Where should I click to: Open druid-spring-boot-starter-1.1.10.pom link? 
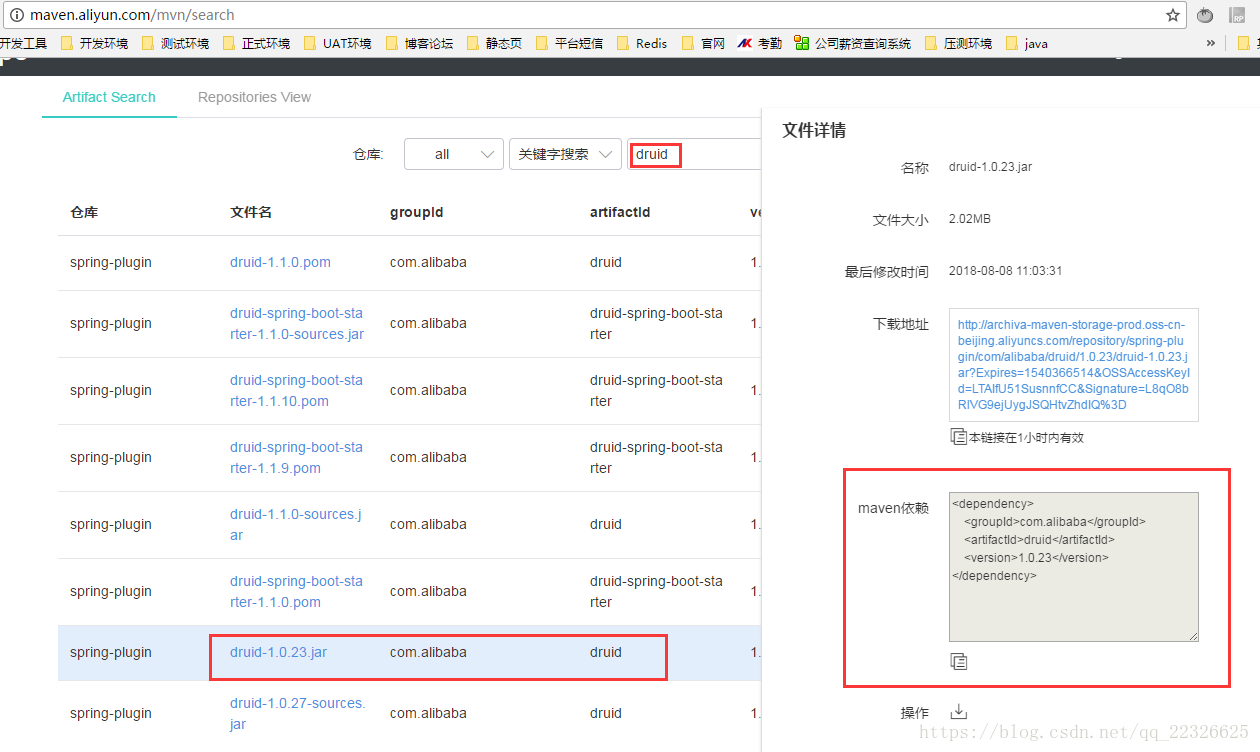pyautogui.click(x=297, y=391)
